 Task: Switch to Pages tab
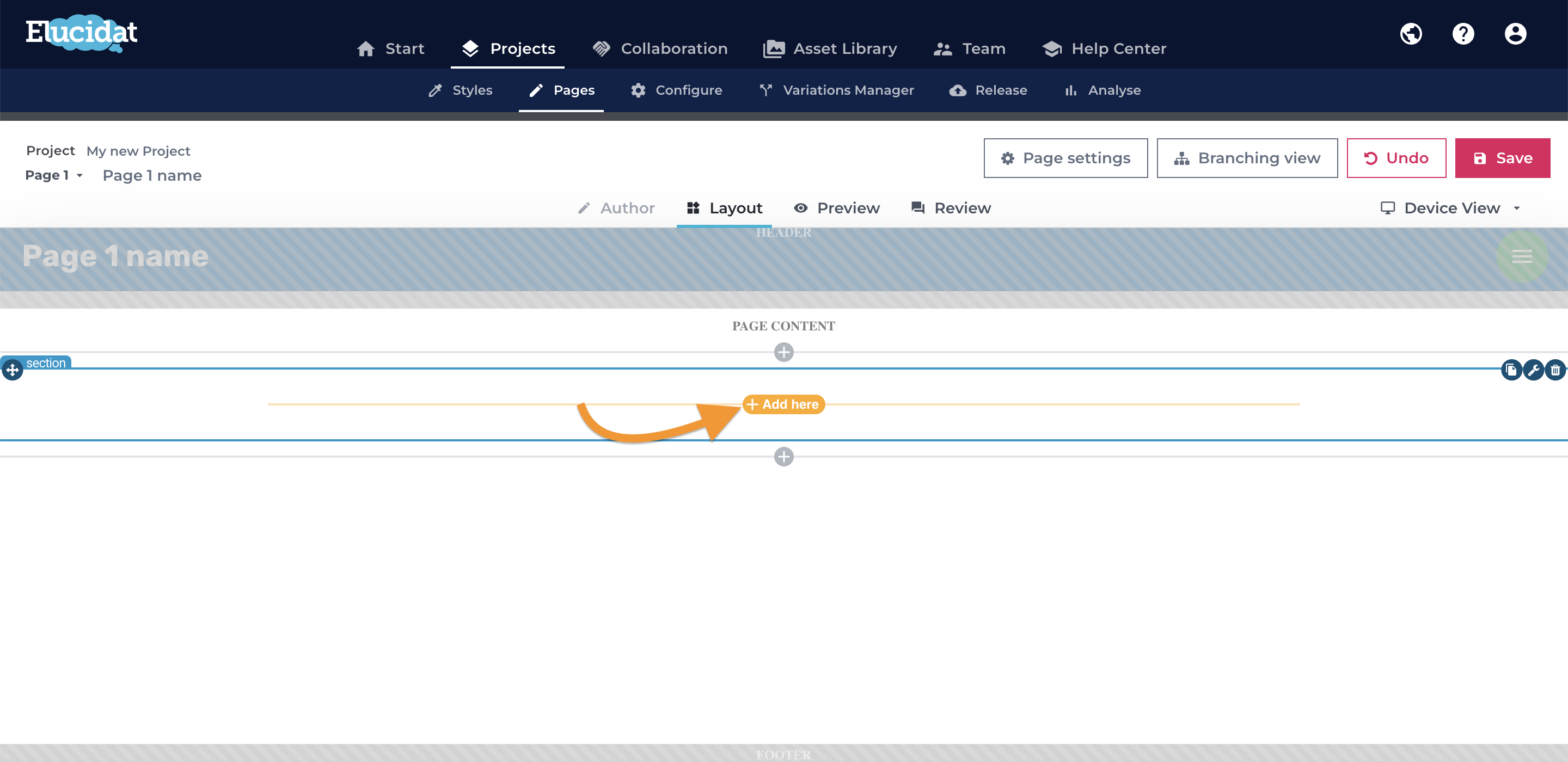[561, 90]
